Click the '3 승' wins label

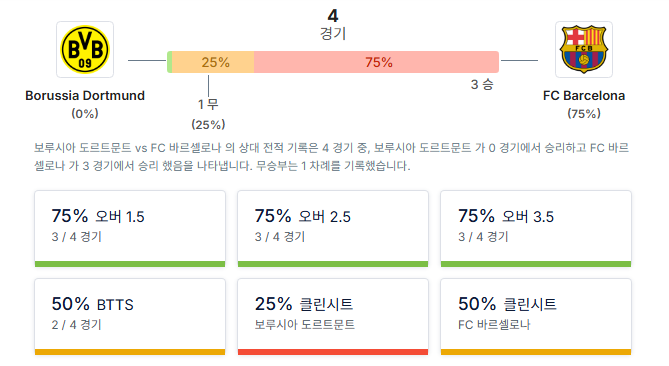pyautogui.click(x=482, y=84)
